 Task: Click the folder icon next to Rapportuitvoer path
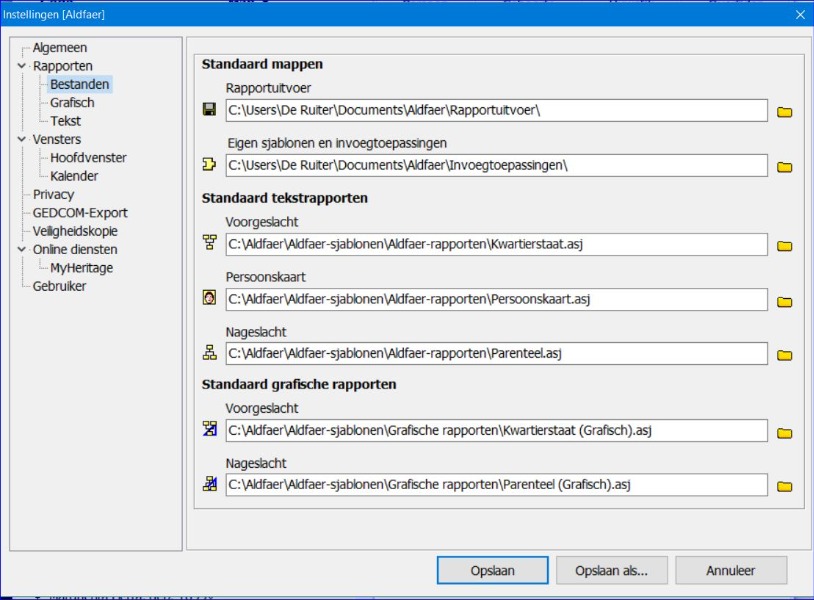click(785, 111)
